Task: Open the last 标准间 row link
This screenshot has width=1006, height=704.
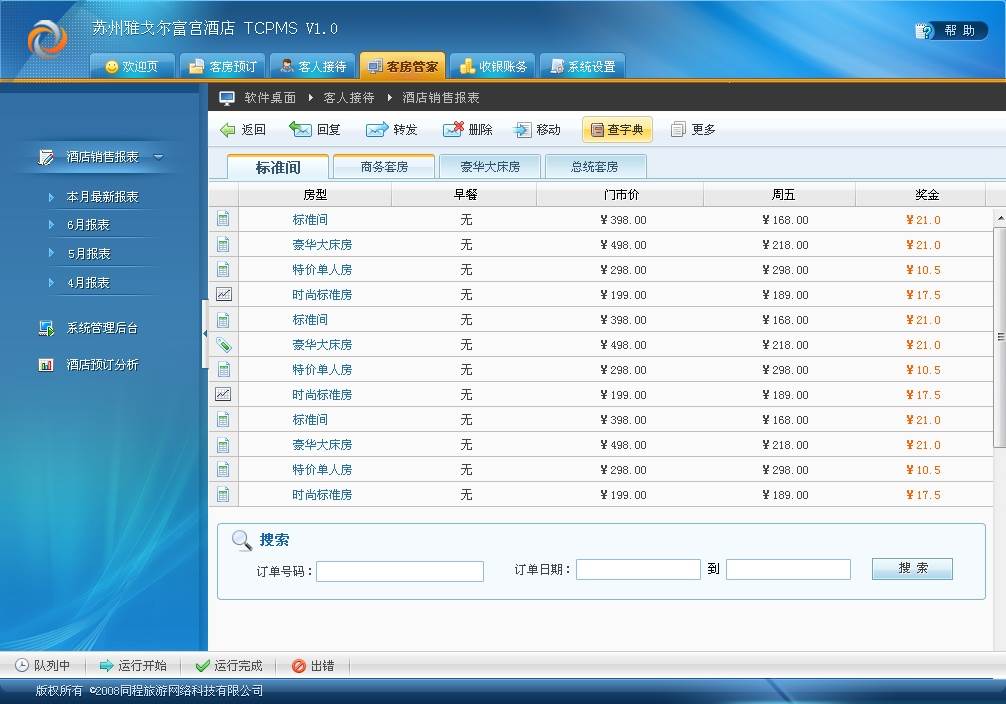Action: [x=310, y=420]
